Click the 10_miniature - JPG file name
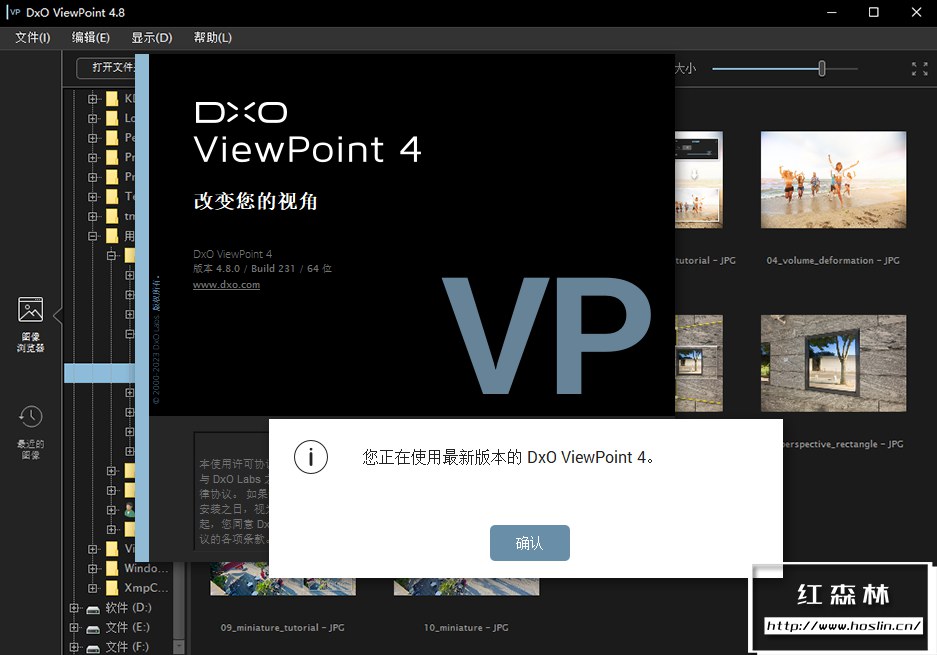Viewport: 937px width, 655px height. [466, 628]
